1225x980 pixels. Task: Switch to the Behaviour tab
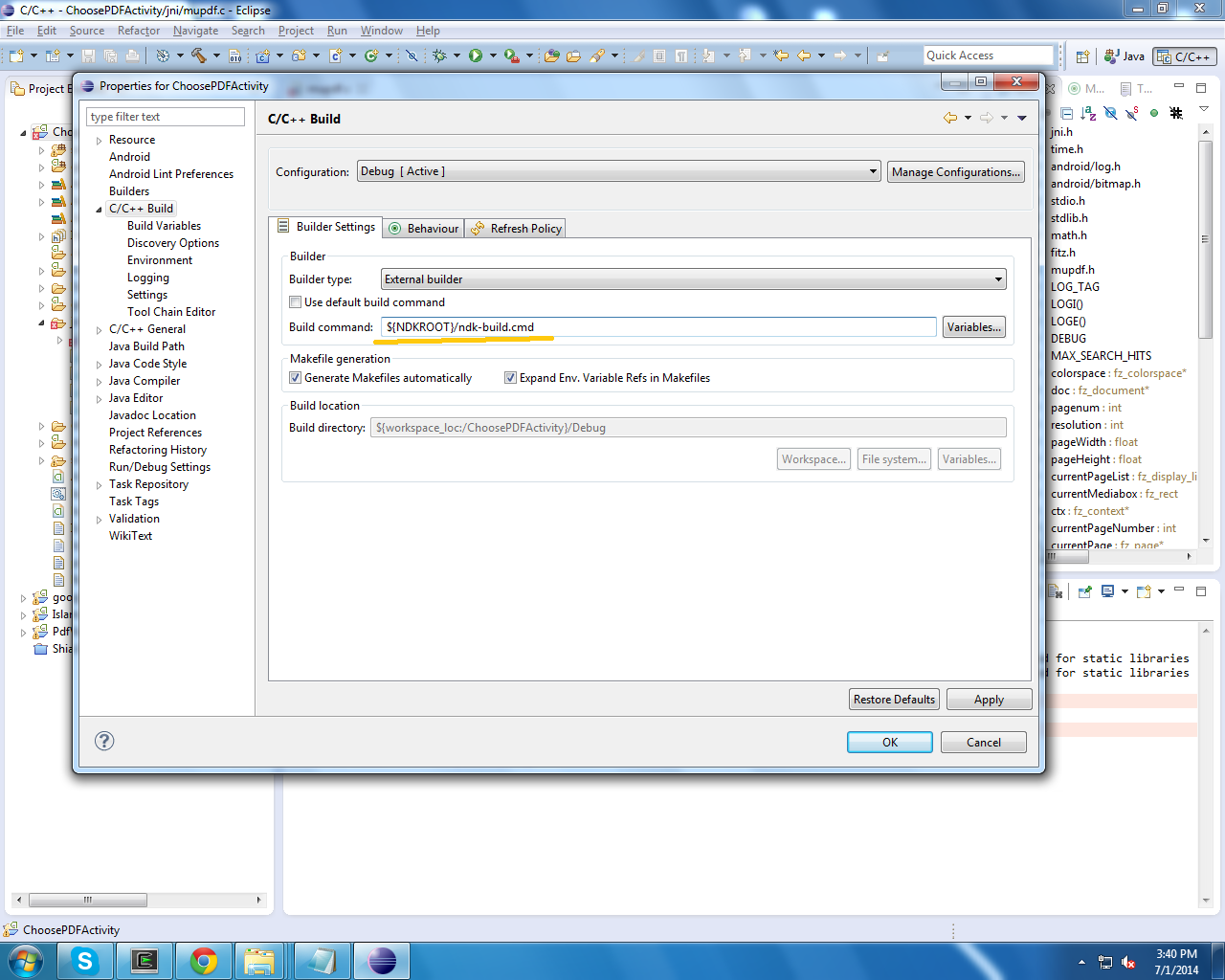click(x=424, y=229)
